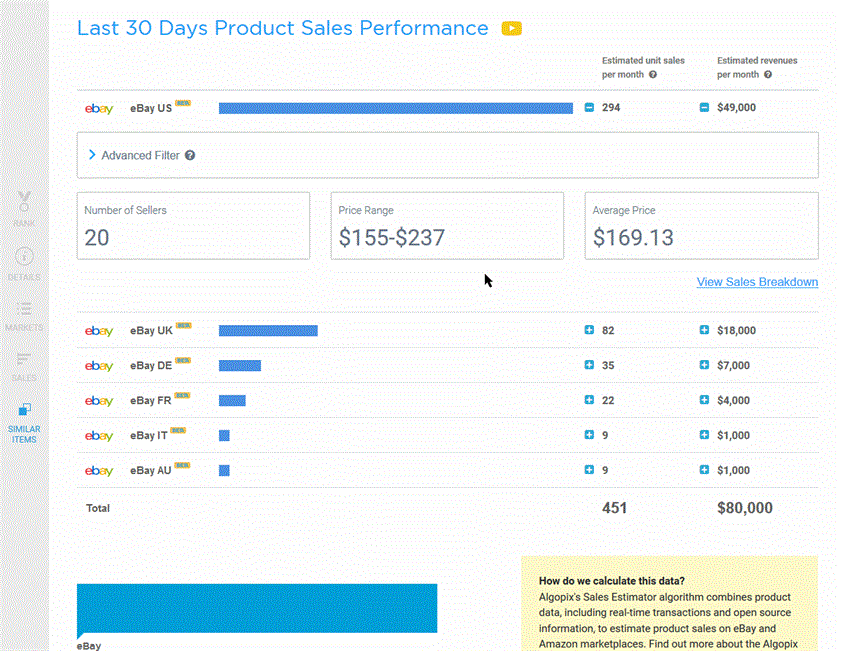
Task: Click the eBay DE marketplace label
Action: coord(151,366)
